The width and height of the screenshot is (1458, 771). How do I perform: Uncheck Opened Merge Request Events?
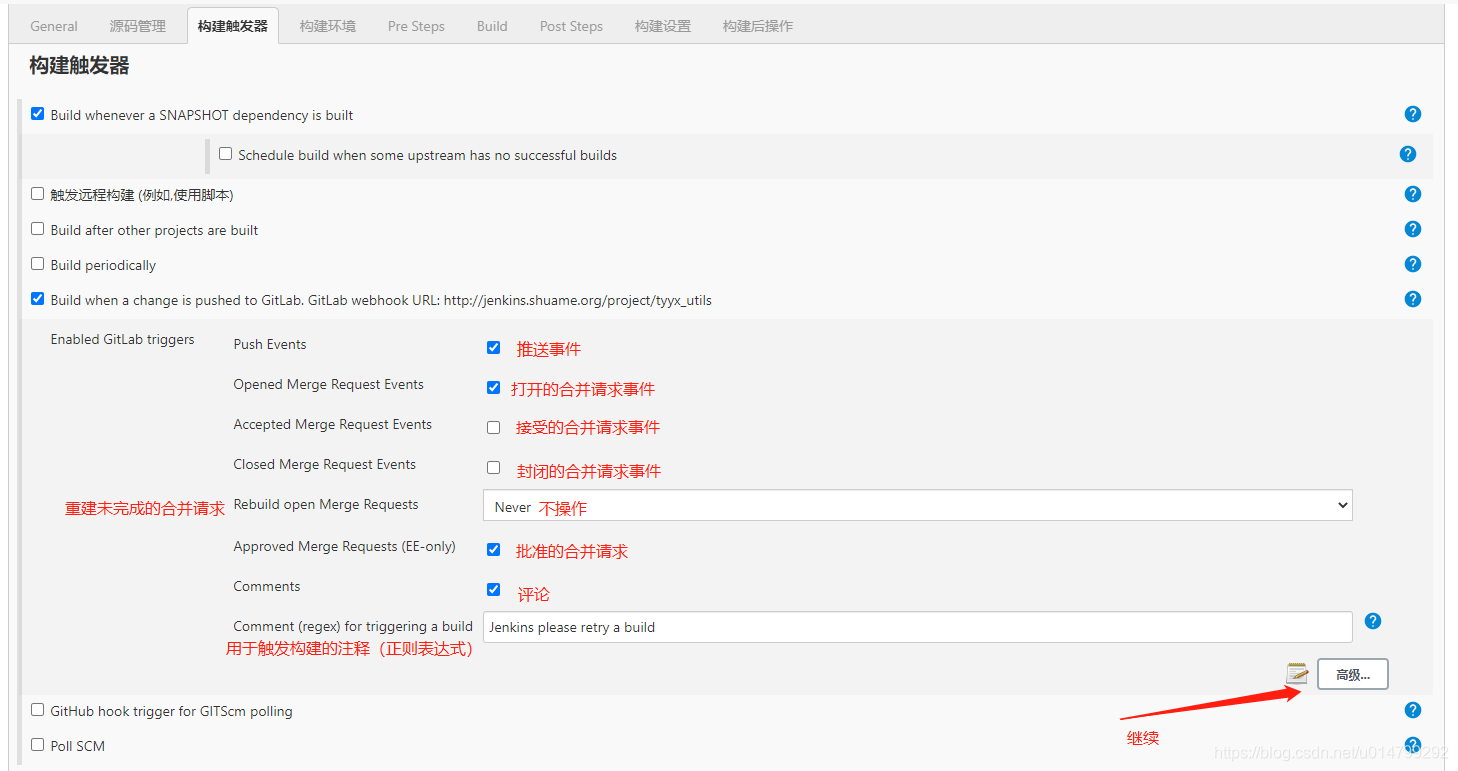(x=493, y=388)
